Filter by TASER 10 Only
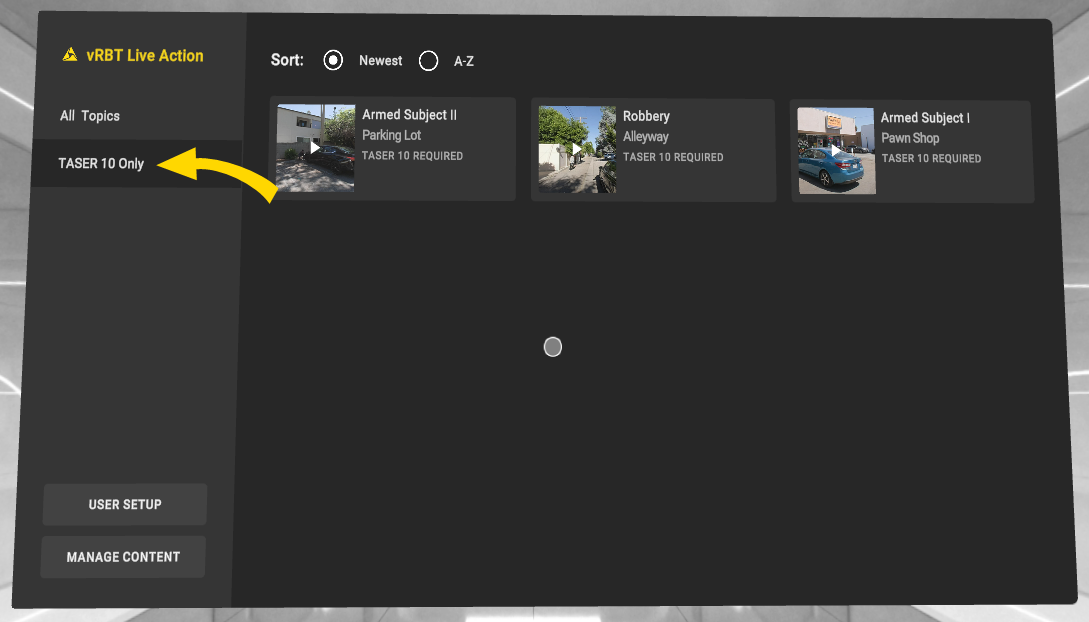 [x=101, y=164]
